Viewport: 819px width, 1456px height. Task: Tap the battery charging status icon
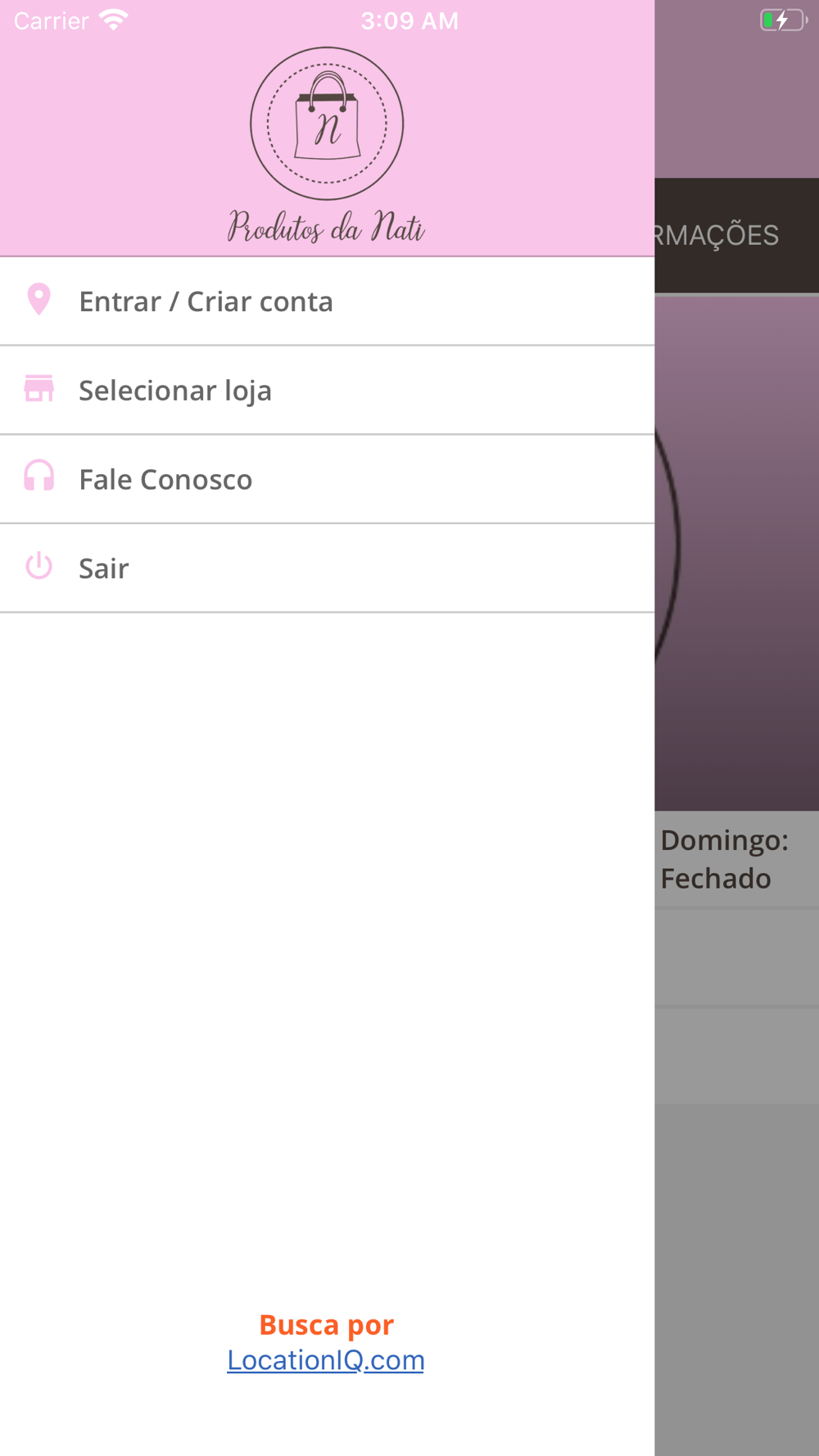pyautogui.click(x=784, y=20)
